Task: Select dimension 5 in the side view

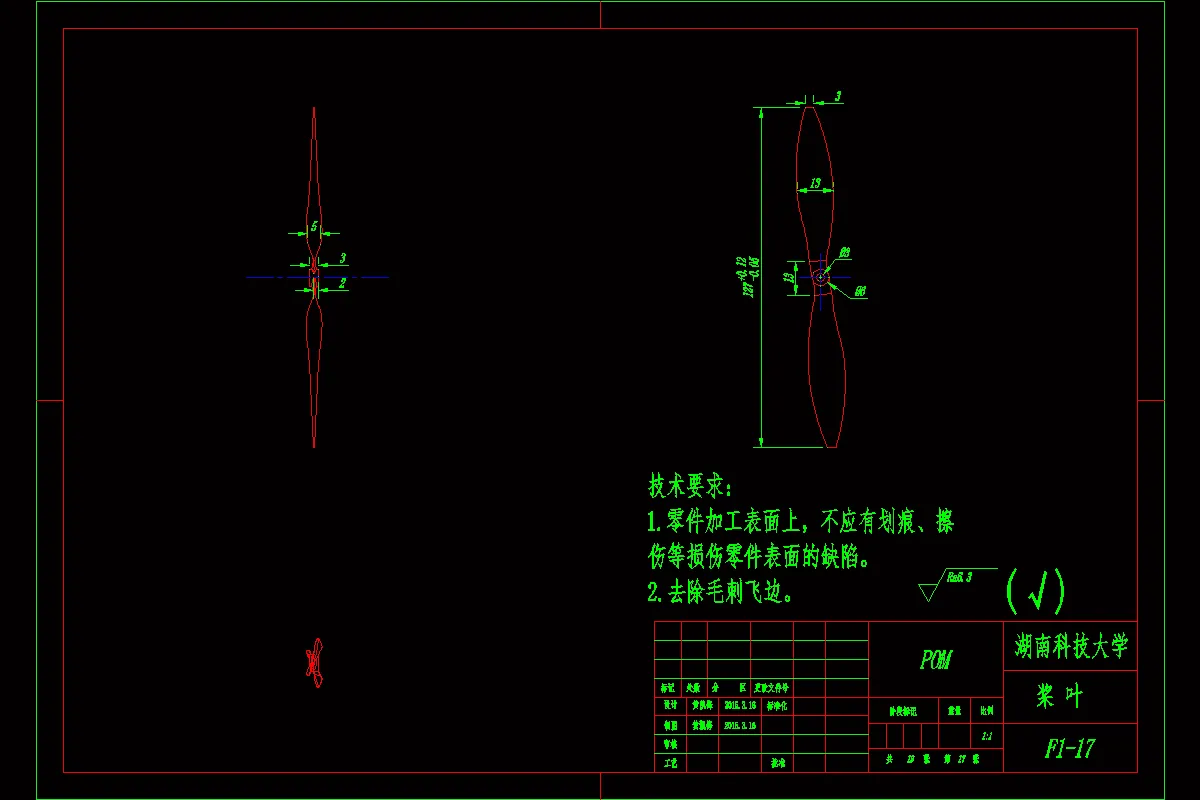Action: [x=314, y=226]
